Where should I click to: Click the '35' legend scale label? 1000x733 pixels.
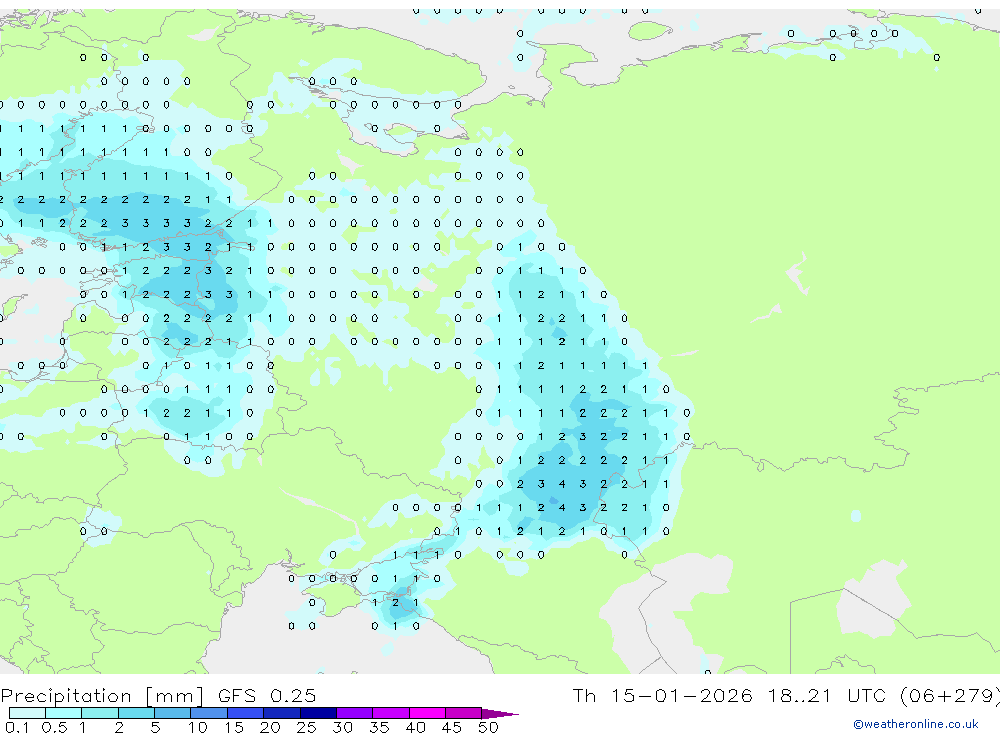coord(379,727)
